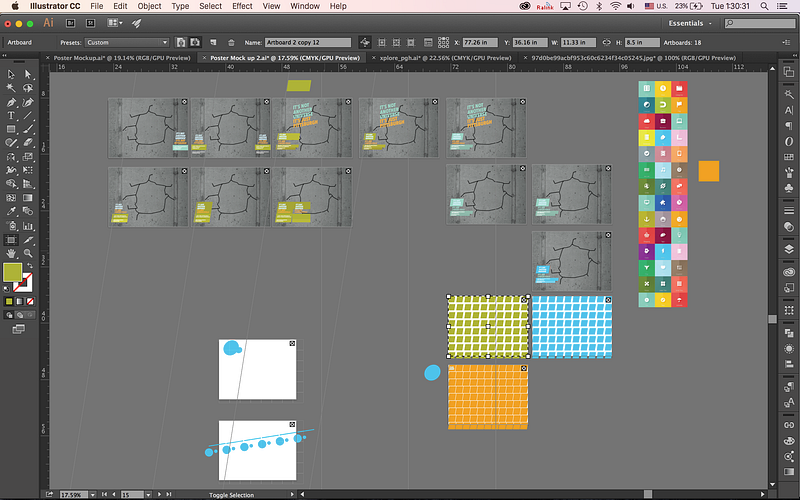Toggle portrait orientation for artboard
Image resolution: width=800 pixels, height=500 pixels.
click(x=180, y=43)
